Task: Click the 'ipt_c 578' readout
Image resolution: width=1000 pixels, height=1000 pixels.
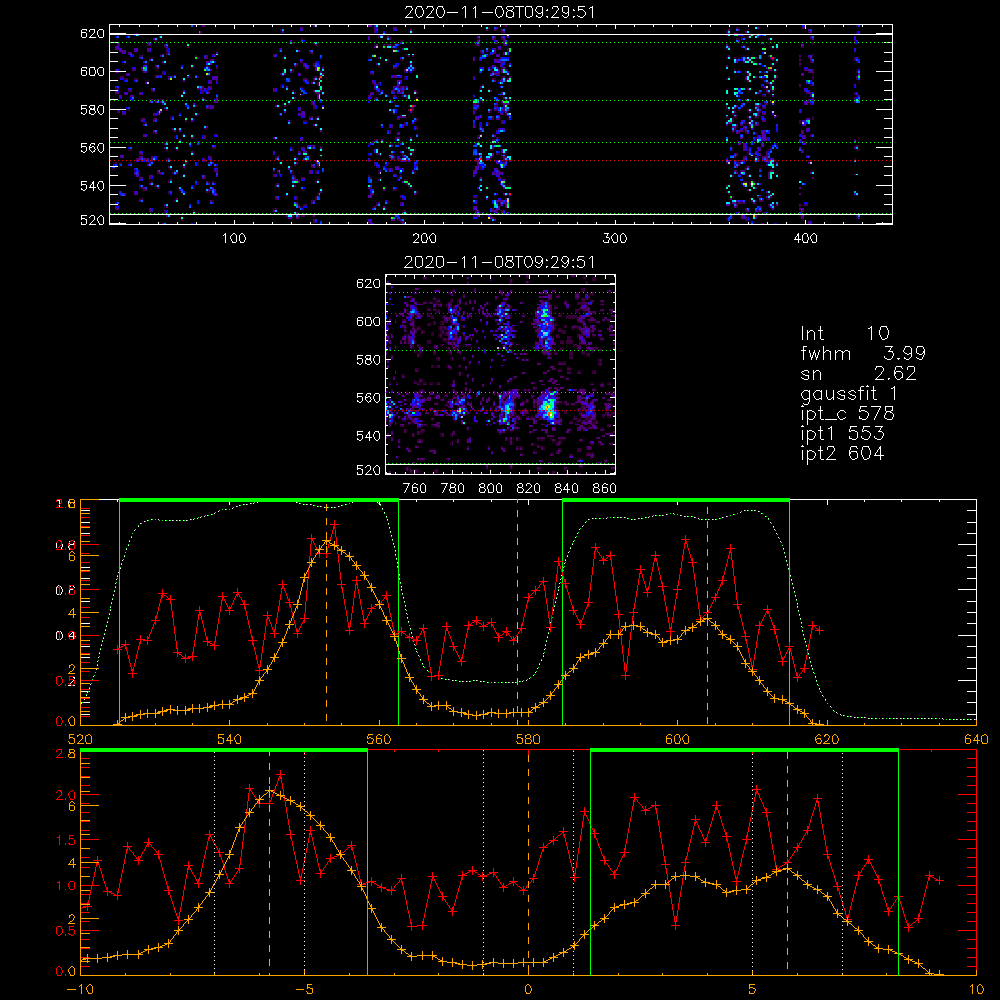Action: (848, 414)
